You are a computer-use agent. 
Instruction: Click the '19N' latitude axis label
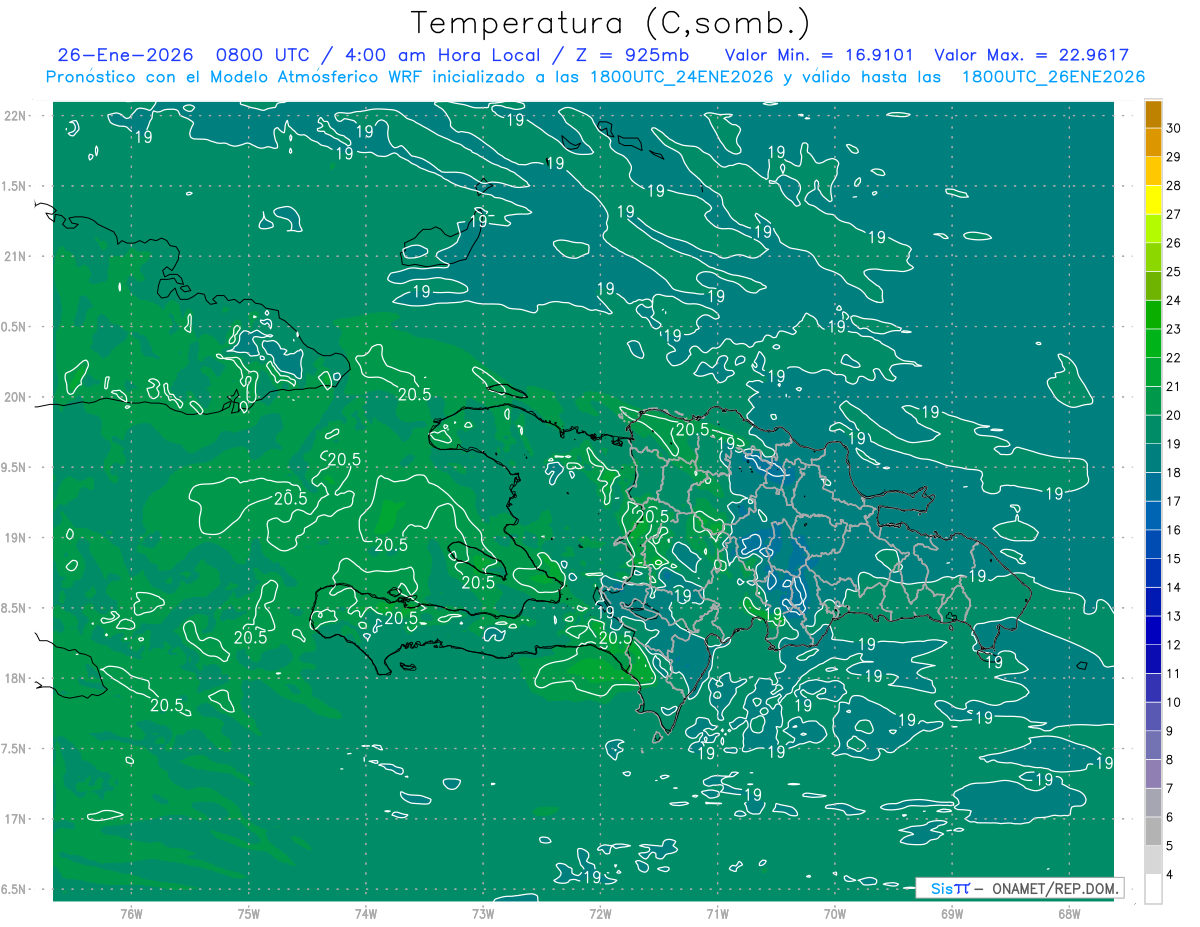14,538
